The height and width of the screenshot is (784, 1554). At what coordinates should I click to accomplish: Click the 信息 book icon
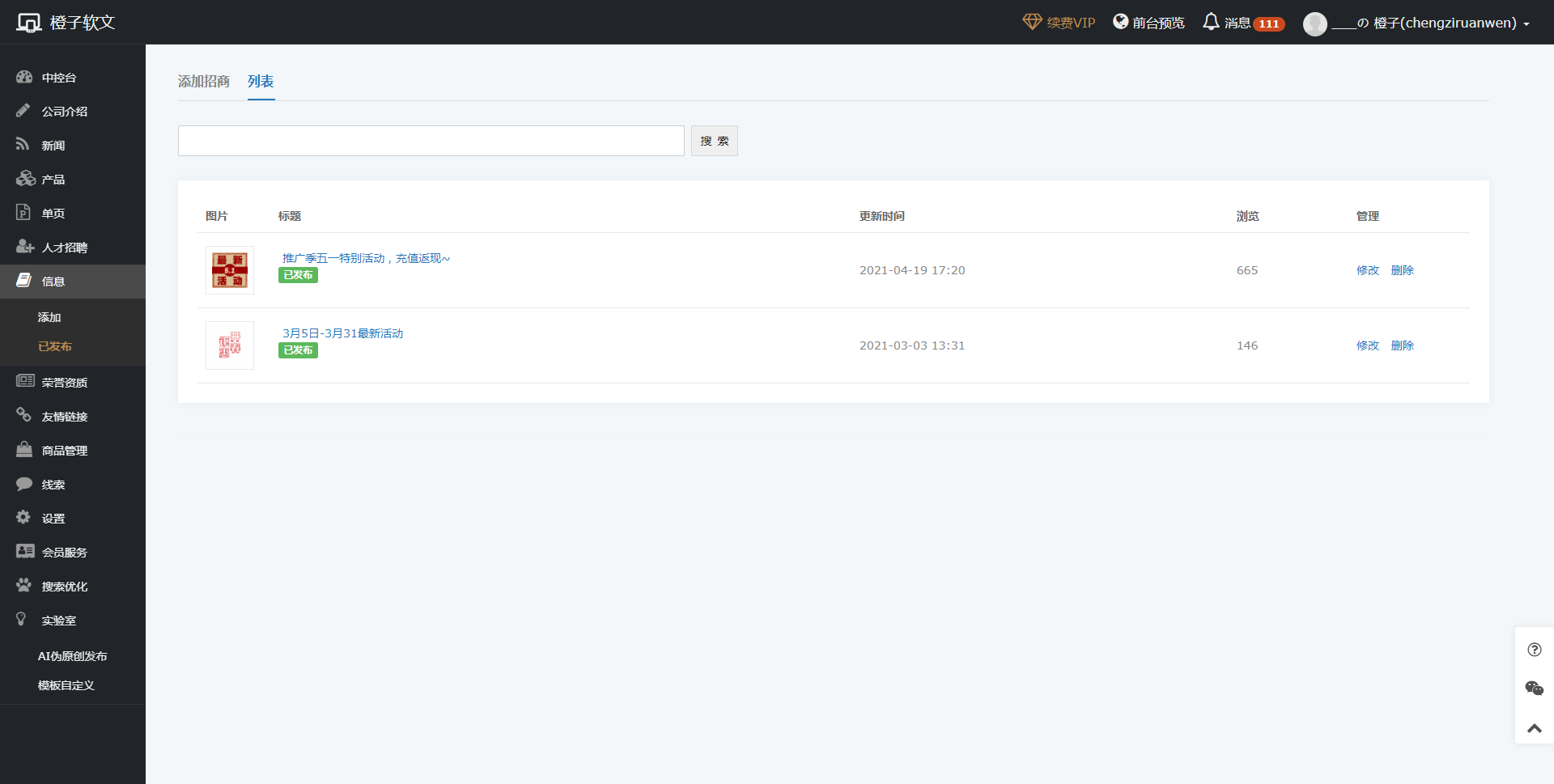(24, 280)
